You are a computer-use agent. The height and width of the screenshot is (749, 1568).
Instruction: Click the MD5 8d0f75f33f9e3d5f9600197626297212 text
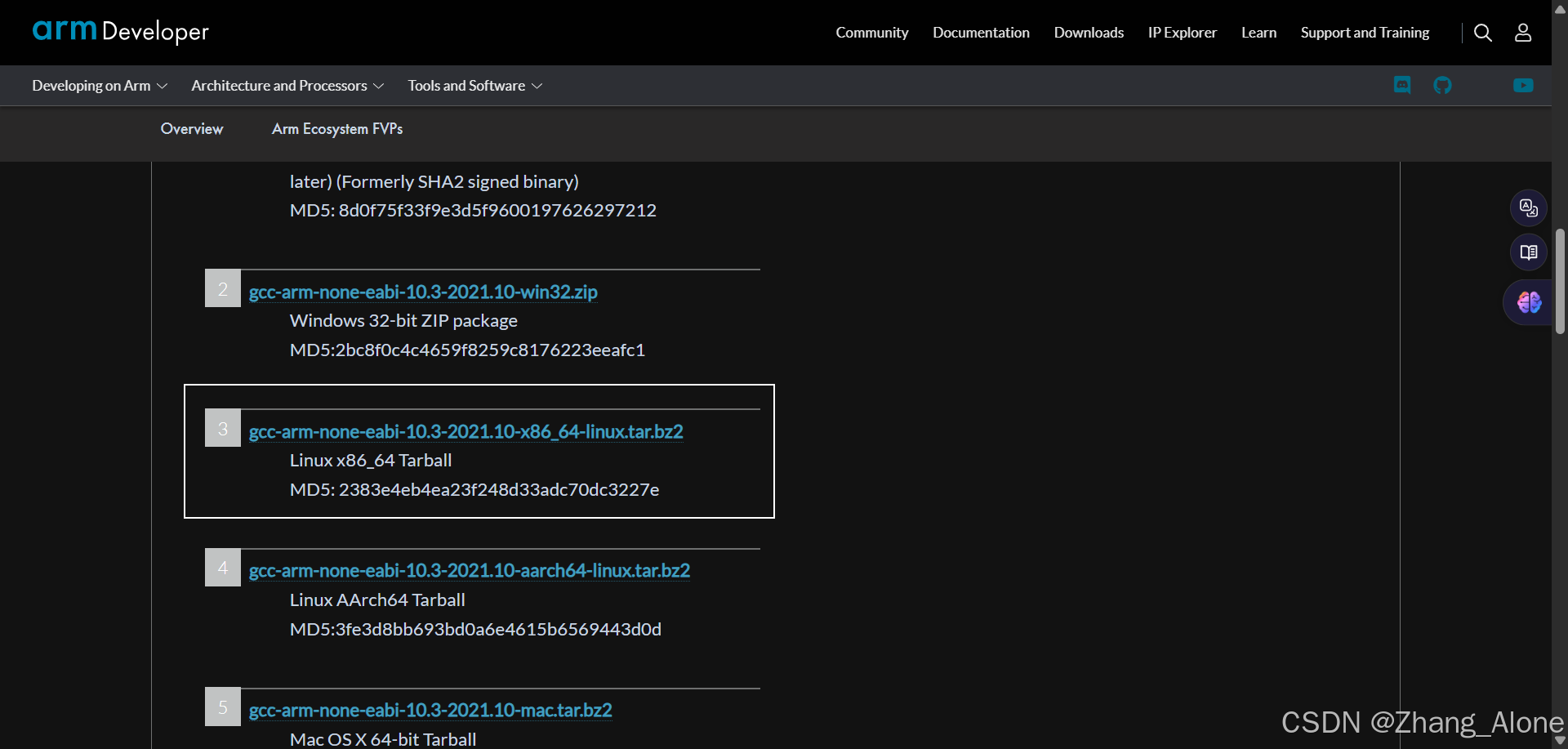[473, 211]
